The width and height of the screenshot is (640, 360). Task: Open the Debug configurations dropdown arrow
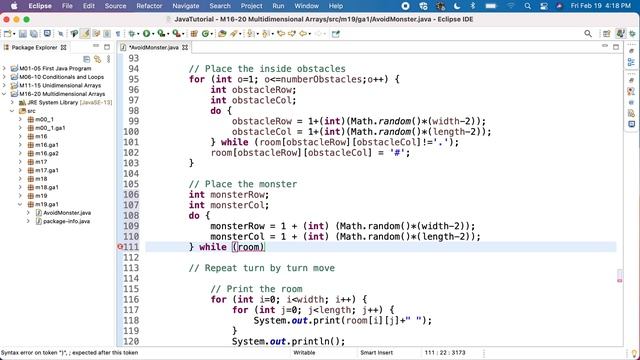coord(138,34)
